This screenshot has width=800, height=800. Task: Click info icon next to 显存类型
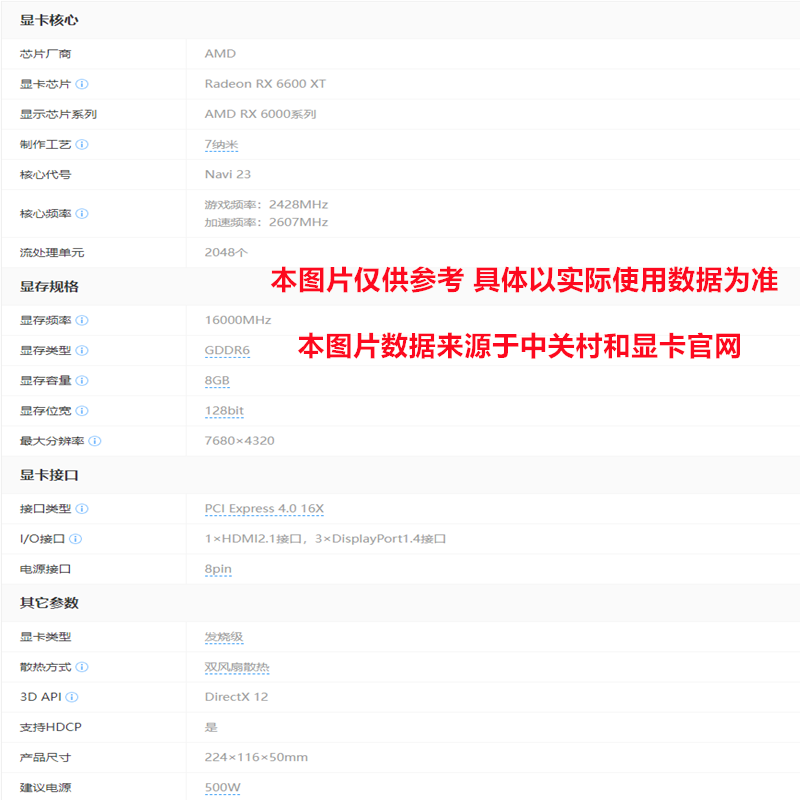pyautogui.click(x=82, y=350)
